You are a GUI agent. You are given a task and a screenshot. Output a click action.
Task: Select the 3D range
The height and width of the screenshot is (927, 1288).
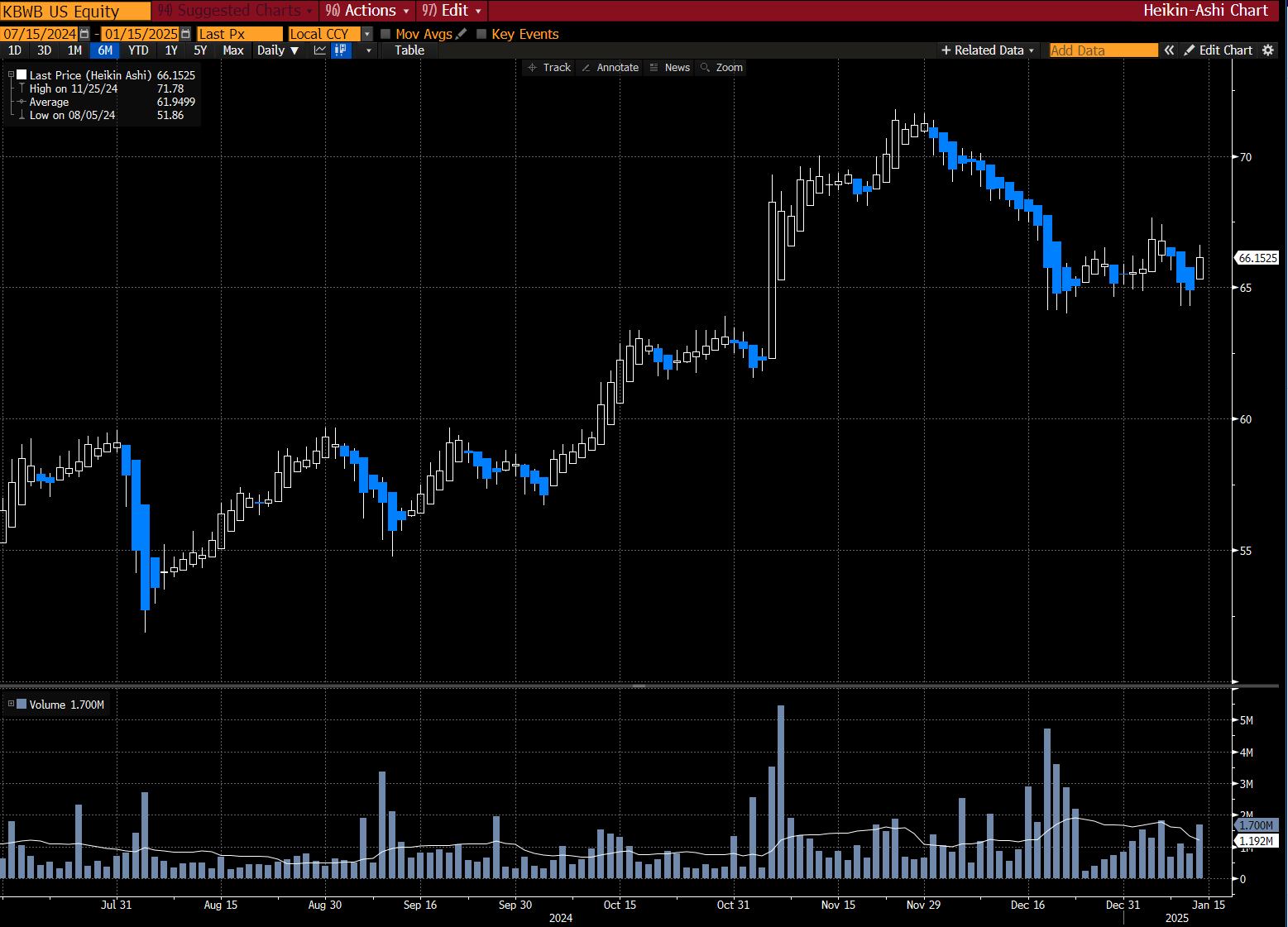tap(45, 50)
